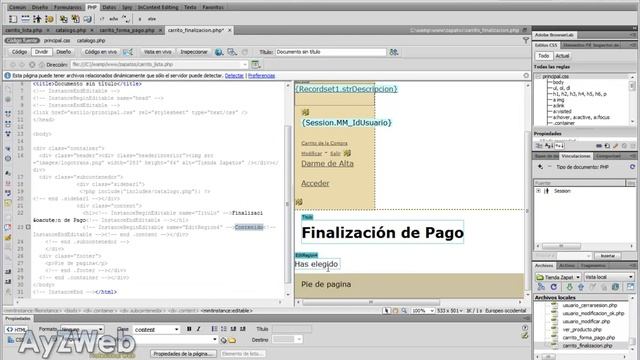Select .container rule in CSS list
Image resolution: width=640 pixels, height=360 pixels.
(x=564, y=123)
